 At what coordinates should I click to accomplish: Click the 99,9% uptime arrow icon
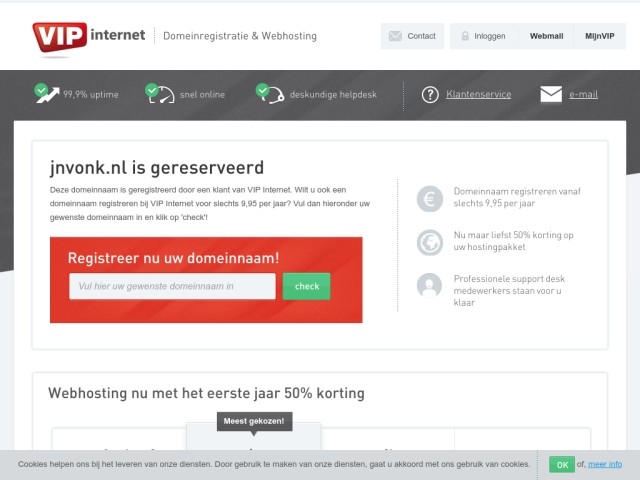click(47, 93)
